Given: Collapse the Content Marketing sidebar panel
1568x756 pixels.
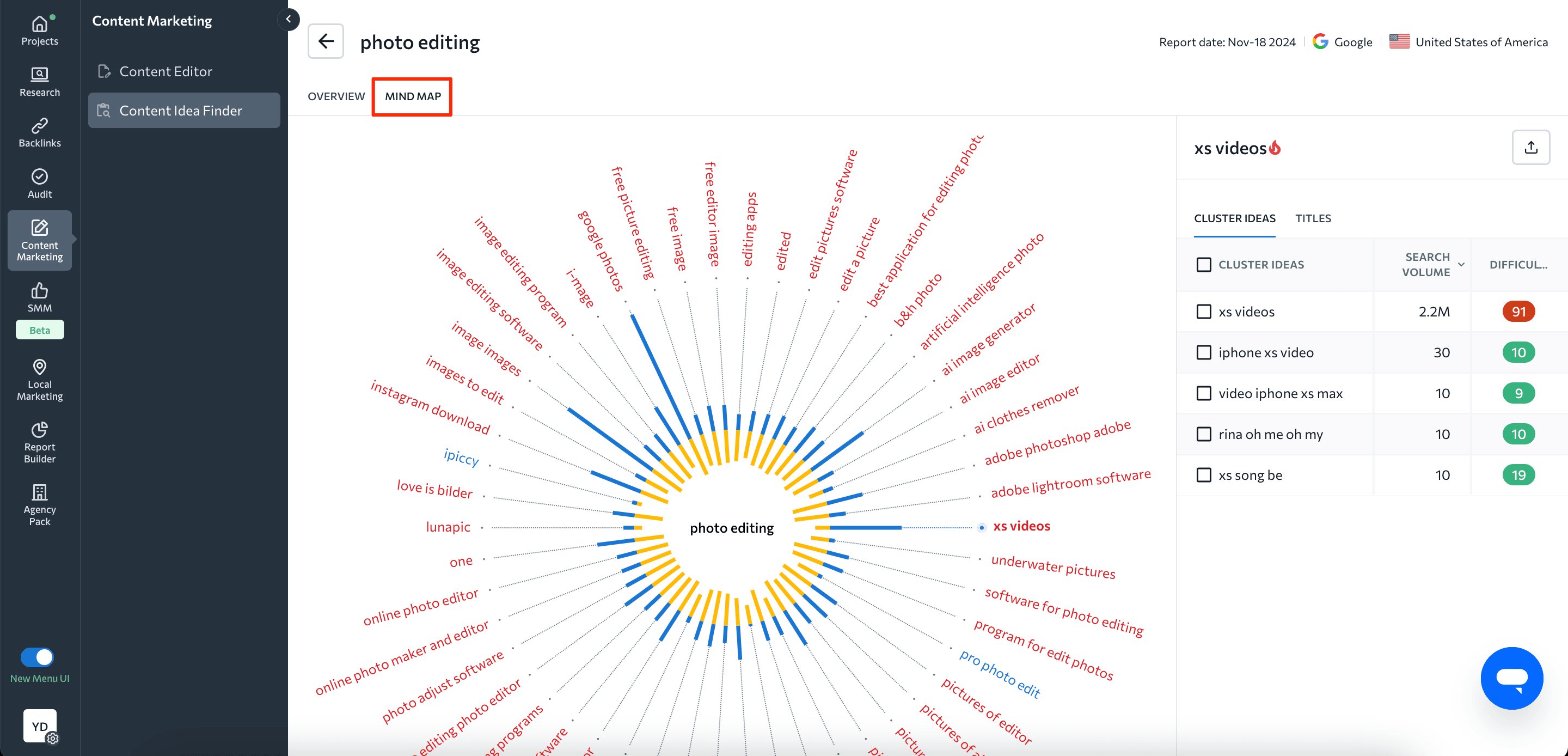Looking at the screenshot, I should (x=289, y=19).
